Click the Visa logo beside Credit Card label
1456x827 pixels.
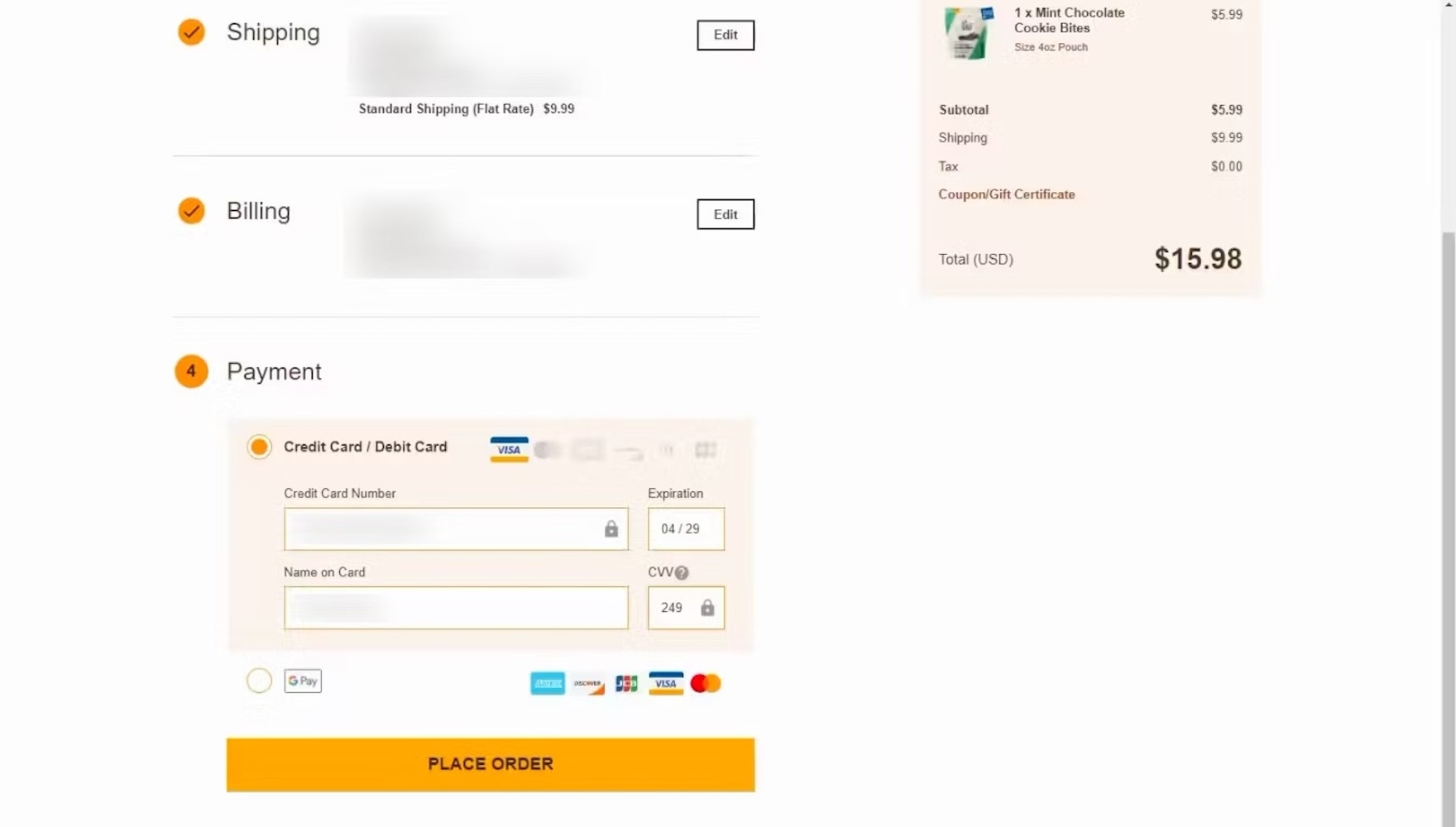pyautogui.click(x=509, y=449)
